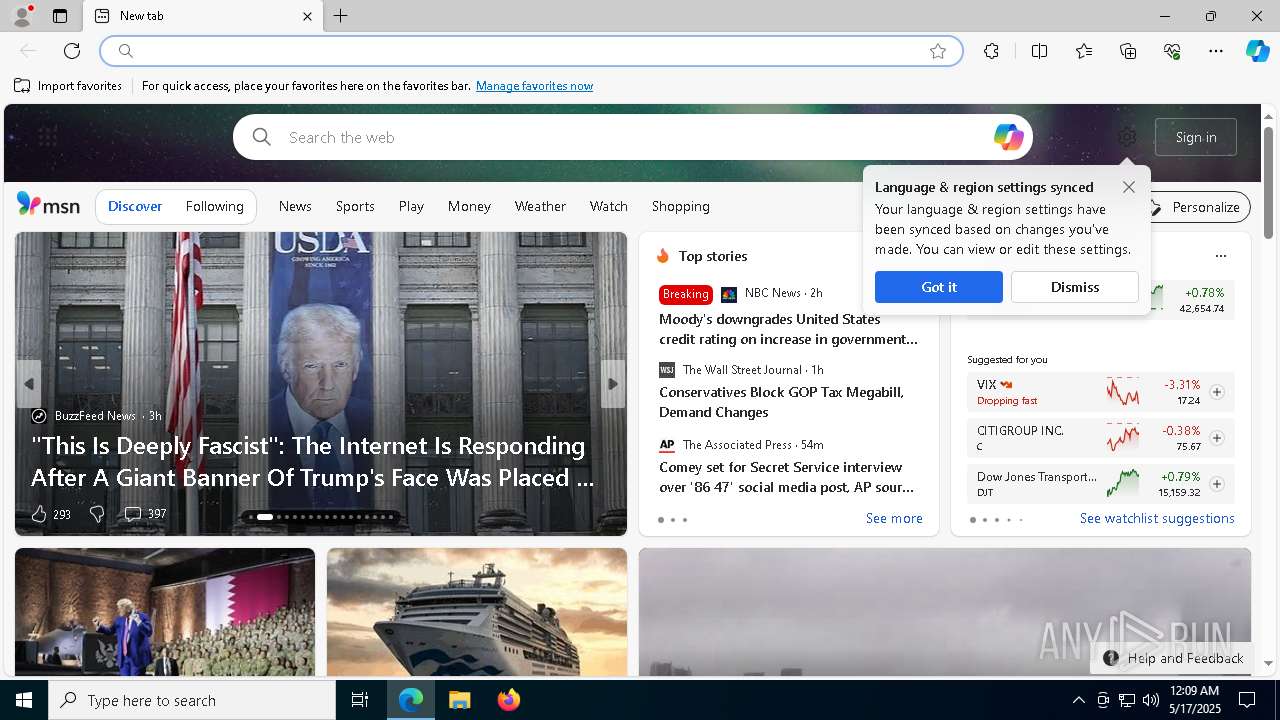Open Help and Feedback
The width and height of the screenshot is (1280, 720).
point(1172,658)
